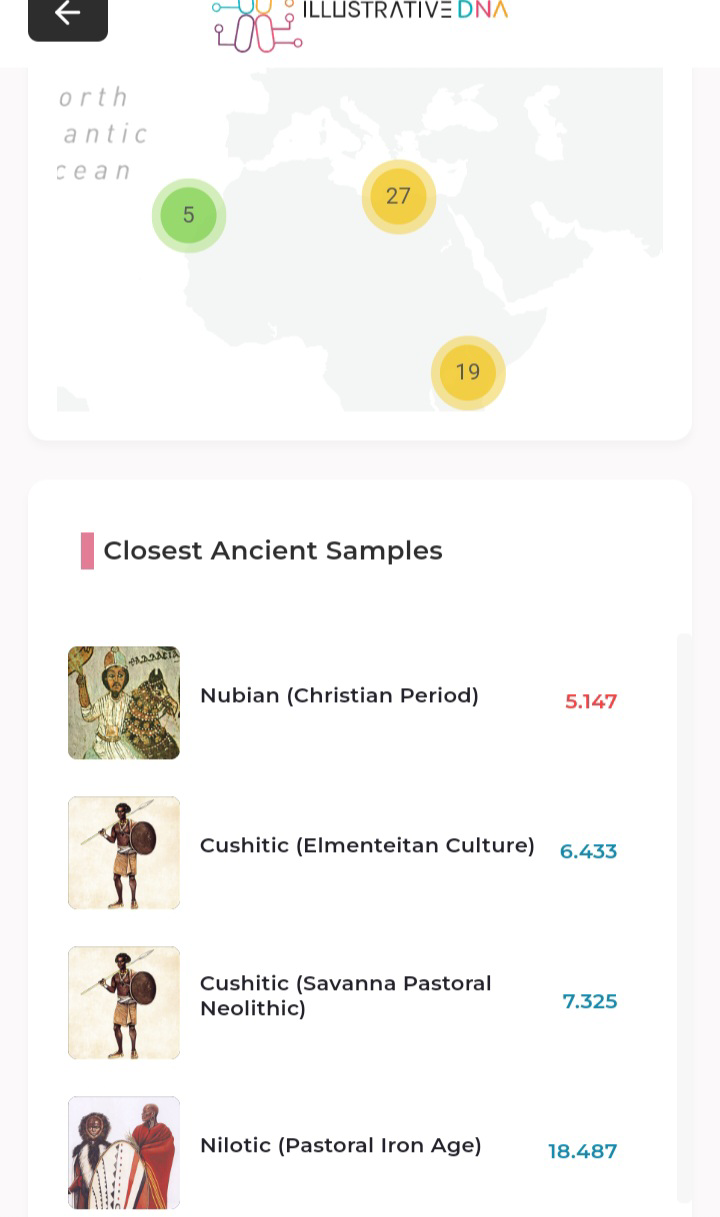The image size is (720, 1217).
Task: Select Nilotic (Pastoral Iron Age) sample name
Action: coord(341,1145)
